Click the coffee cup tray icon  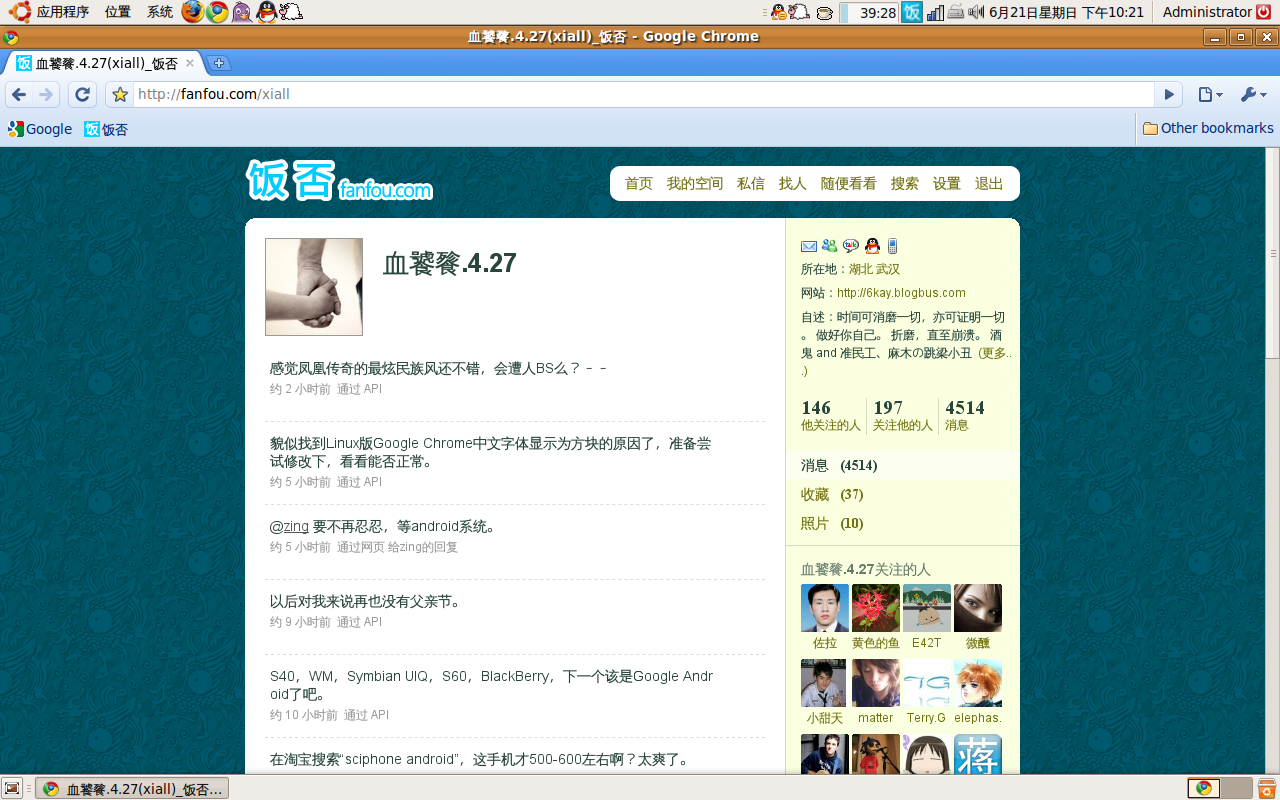coord(825,13)
